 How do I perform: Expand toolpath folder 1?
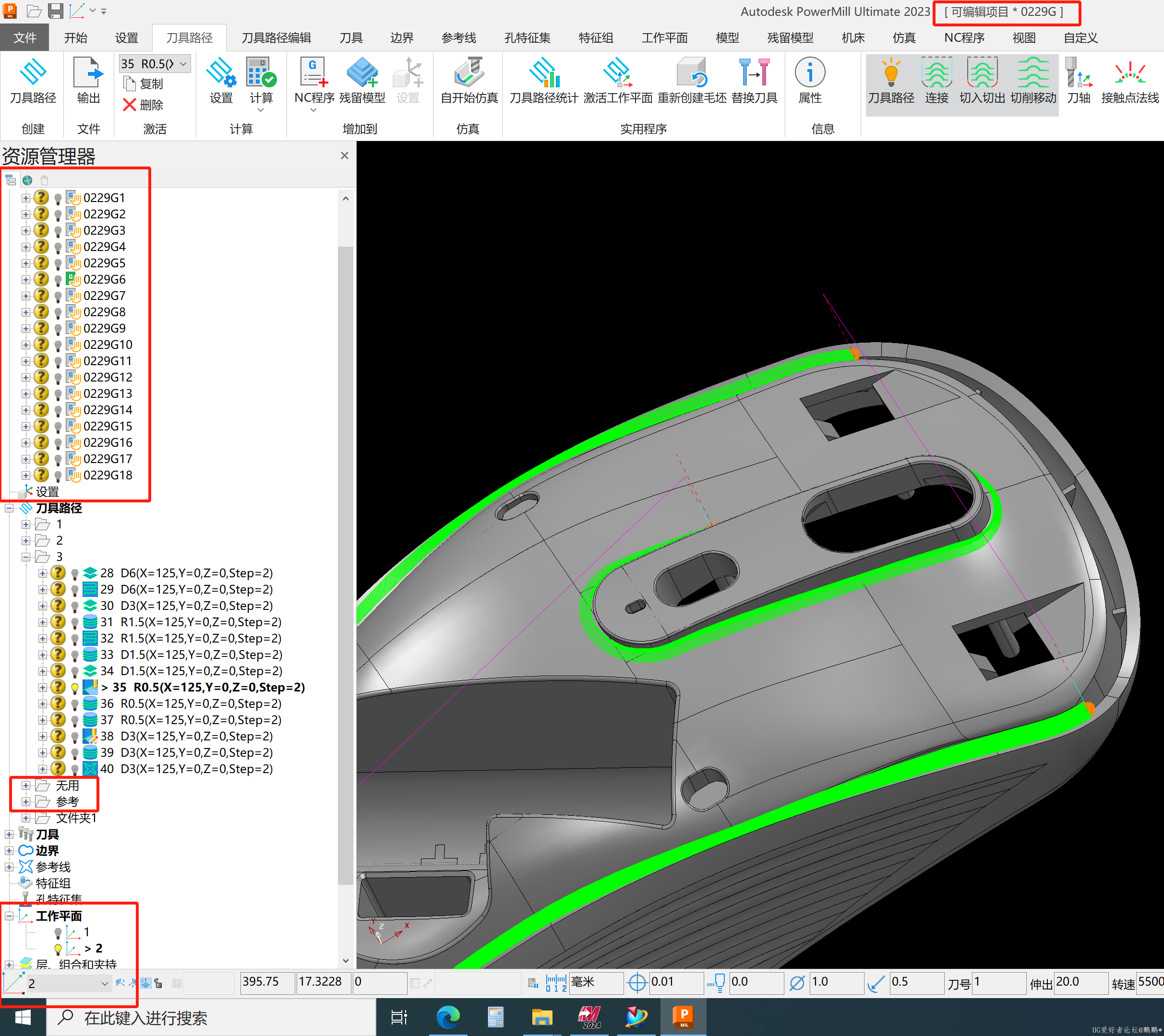tap(25, 524)
